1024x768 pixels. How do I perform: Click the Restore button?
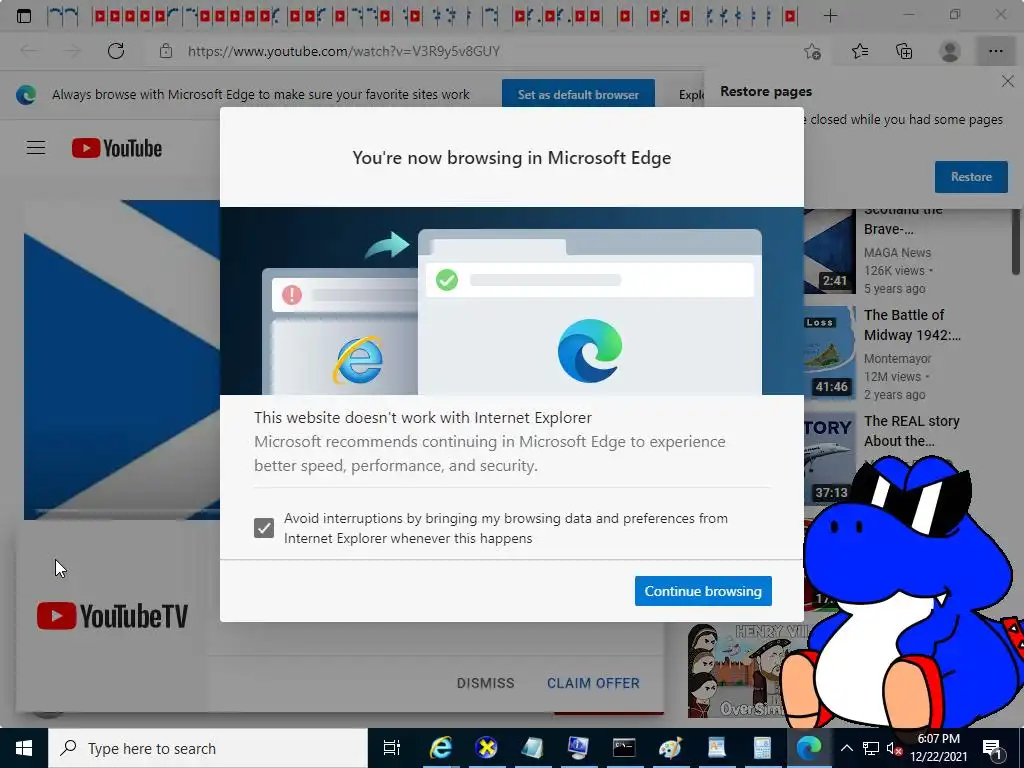click(x=971, y=177)
